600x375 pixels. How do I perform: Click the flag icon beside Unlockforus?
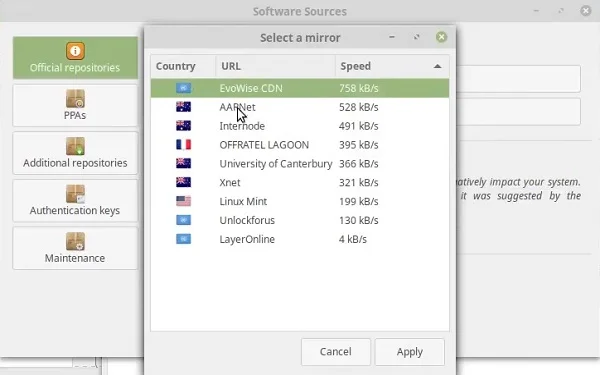183,220
